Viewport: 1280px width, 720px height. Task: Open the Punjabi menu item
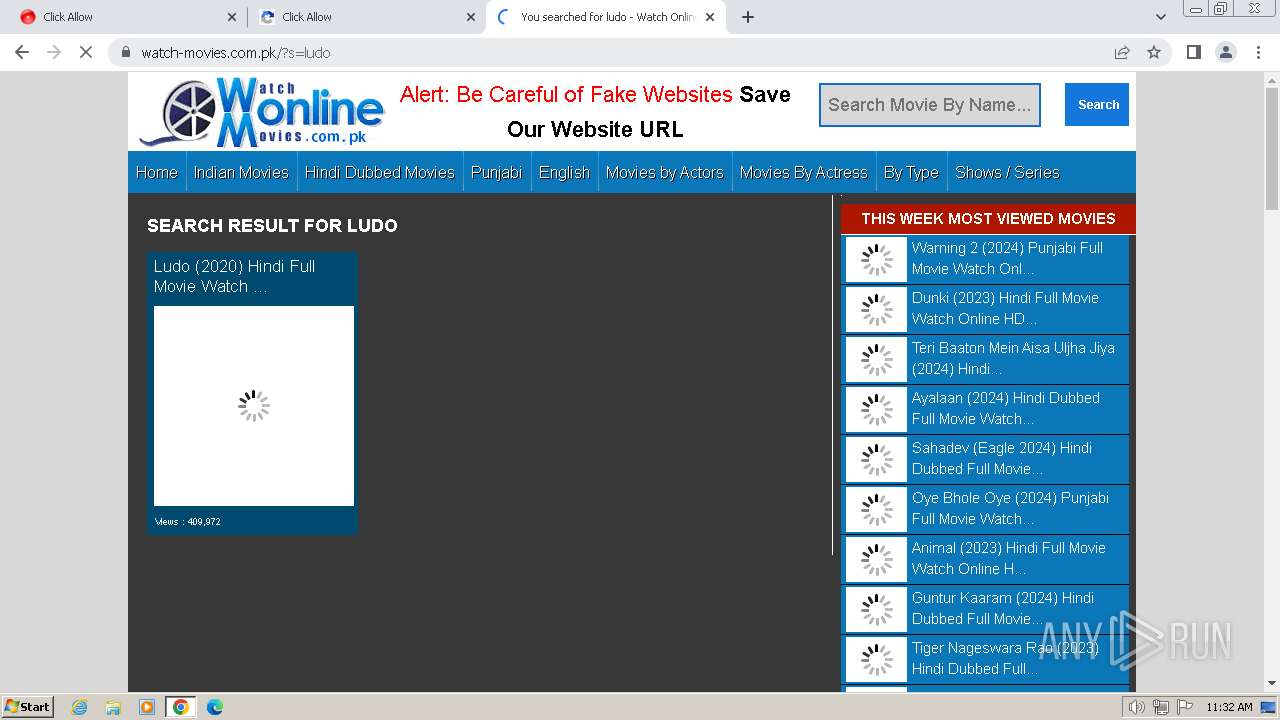pyautogui.click(x=497, y=172)
